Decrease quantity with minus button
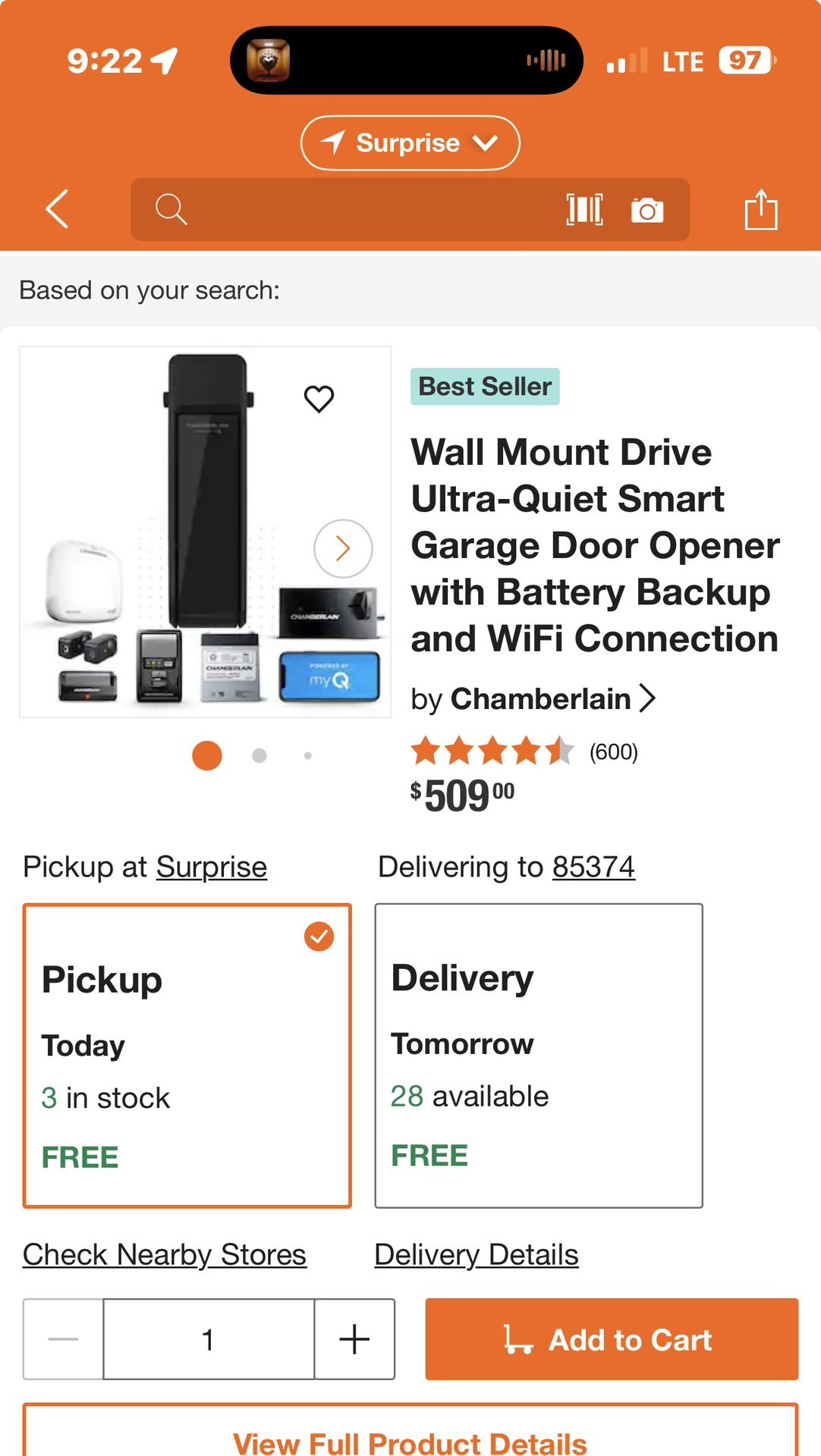 [x=64, y=1339]
